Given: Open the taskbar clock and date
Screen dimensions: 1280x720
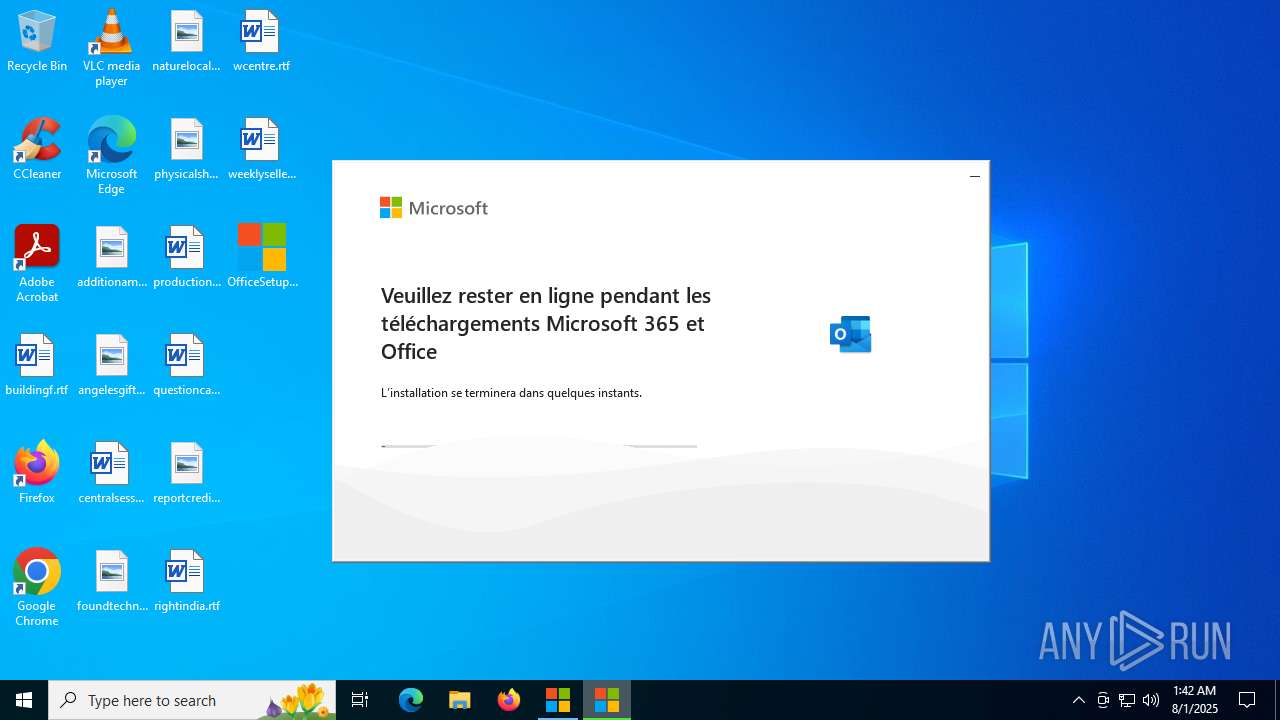Looking at the screenshot, I should pyautogui.click(x=1194, y=700).
